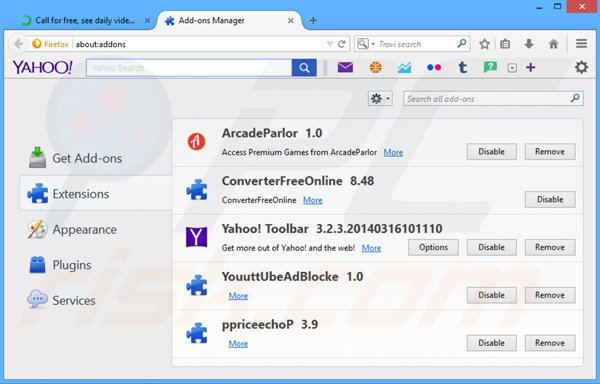Click More link for ppriceechoP
This screenshot has height=384, width=600.
coord(238,343)
